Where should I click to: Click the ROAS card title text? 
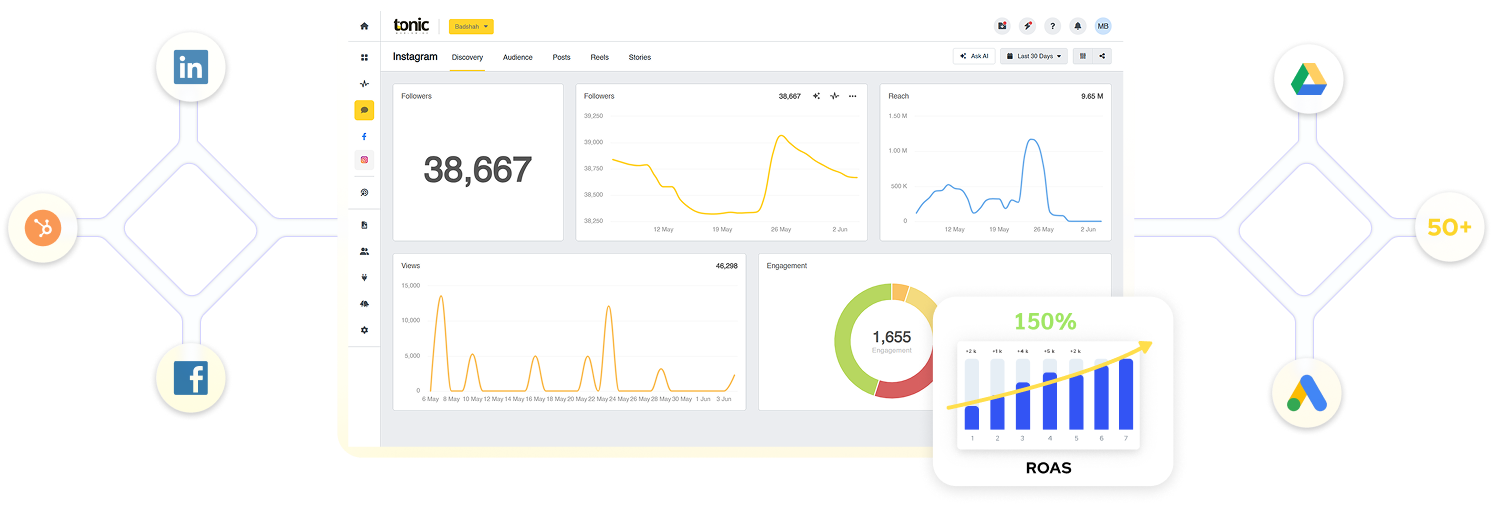(1048, 468)
